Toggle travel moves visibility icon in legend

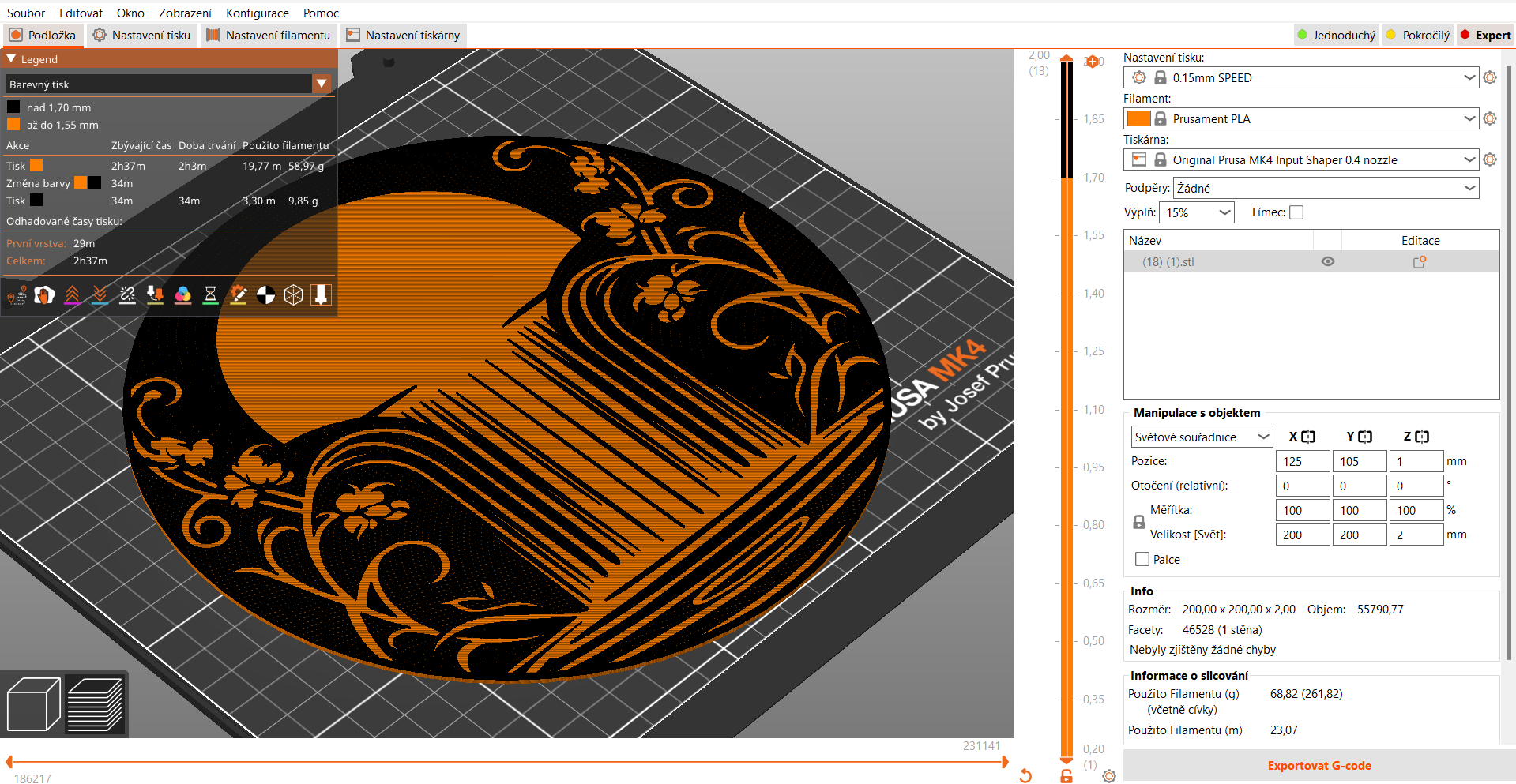coord(17,295)
